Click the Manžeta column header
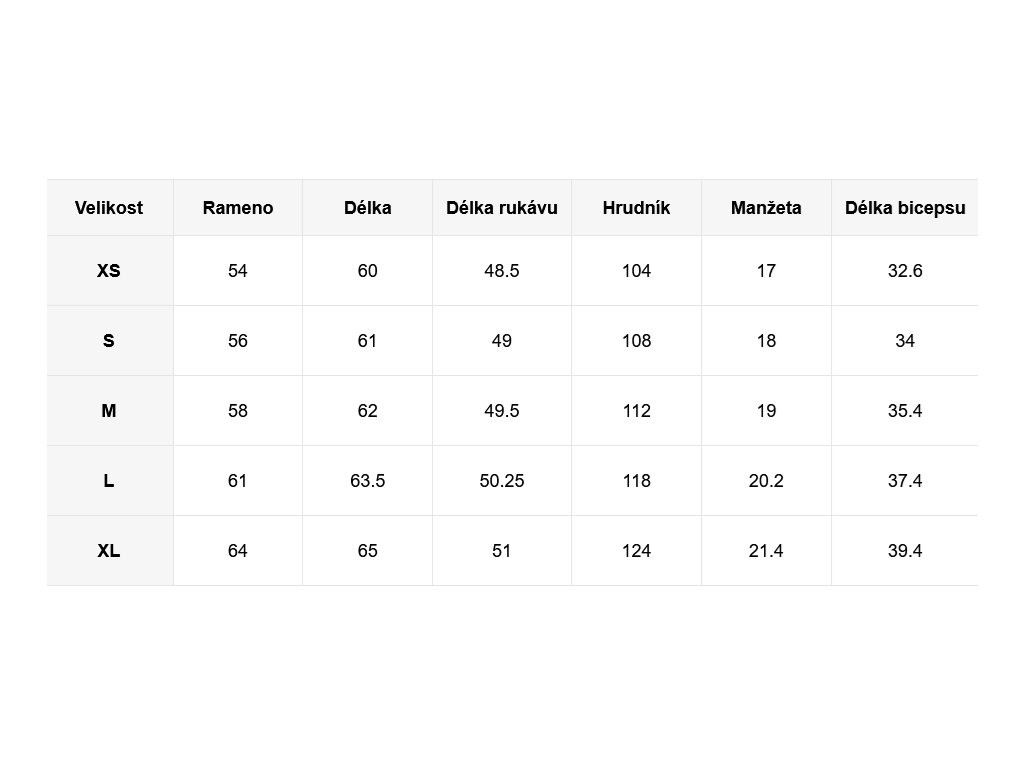1024x768 pixels. click(766, 208)
